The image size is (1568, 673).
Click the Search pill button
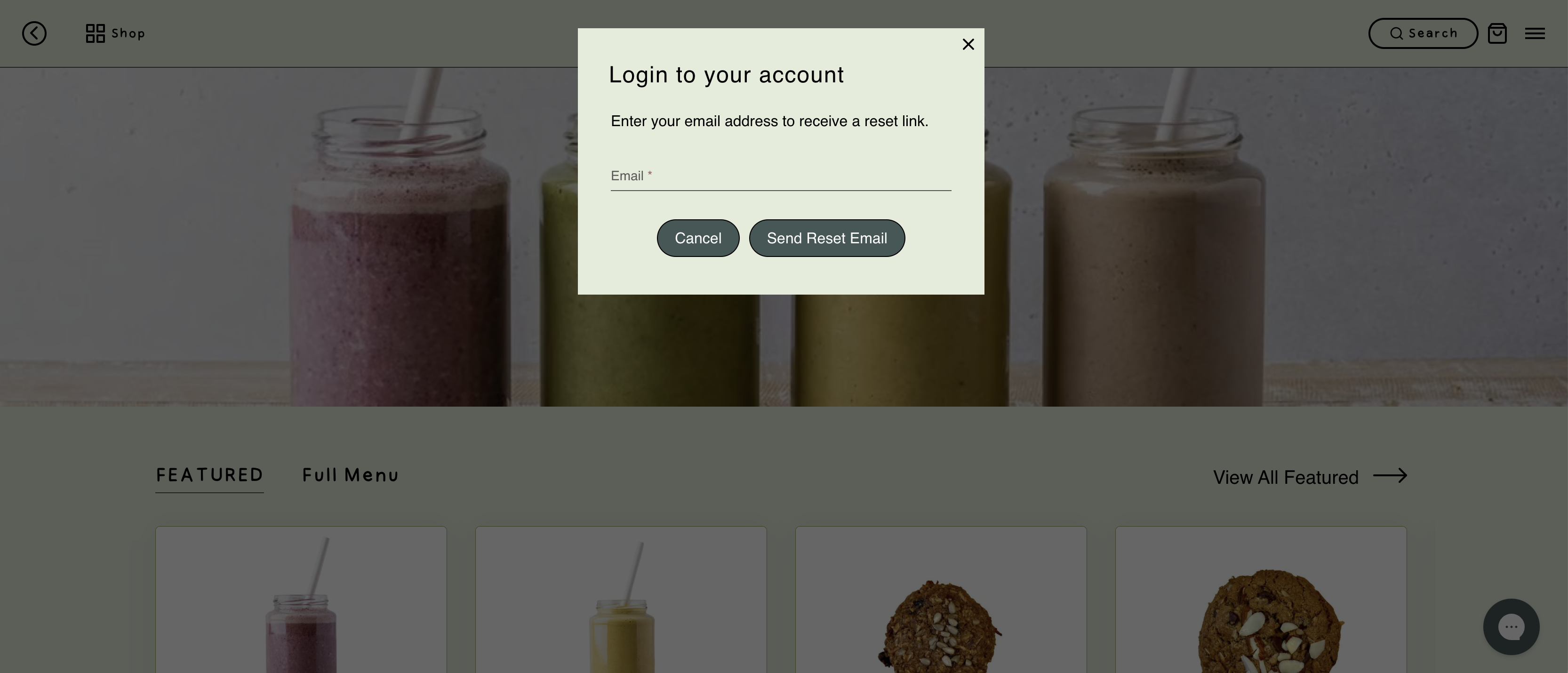pos(1423,33)
